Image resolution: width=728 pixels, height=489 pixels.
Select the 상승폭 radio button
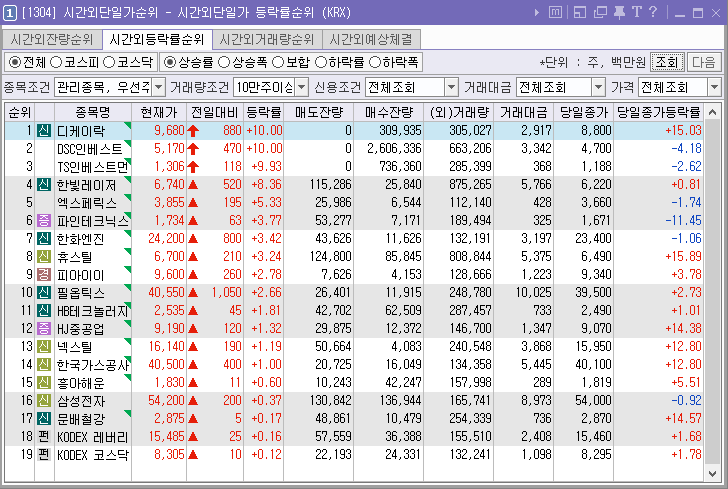pyautogui.click(x=224, y=62)
